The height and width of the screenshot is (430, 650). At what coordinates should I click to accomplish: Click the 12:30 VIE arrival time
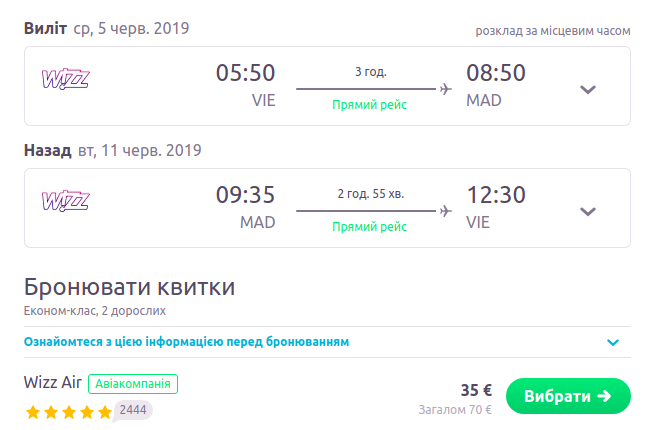click(496, 196)
